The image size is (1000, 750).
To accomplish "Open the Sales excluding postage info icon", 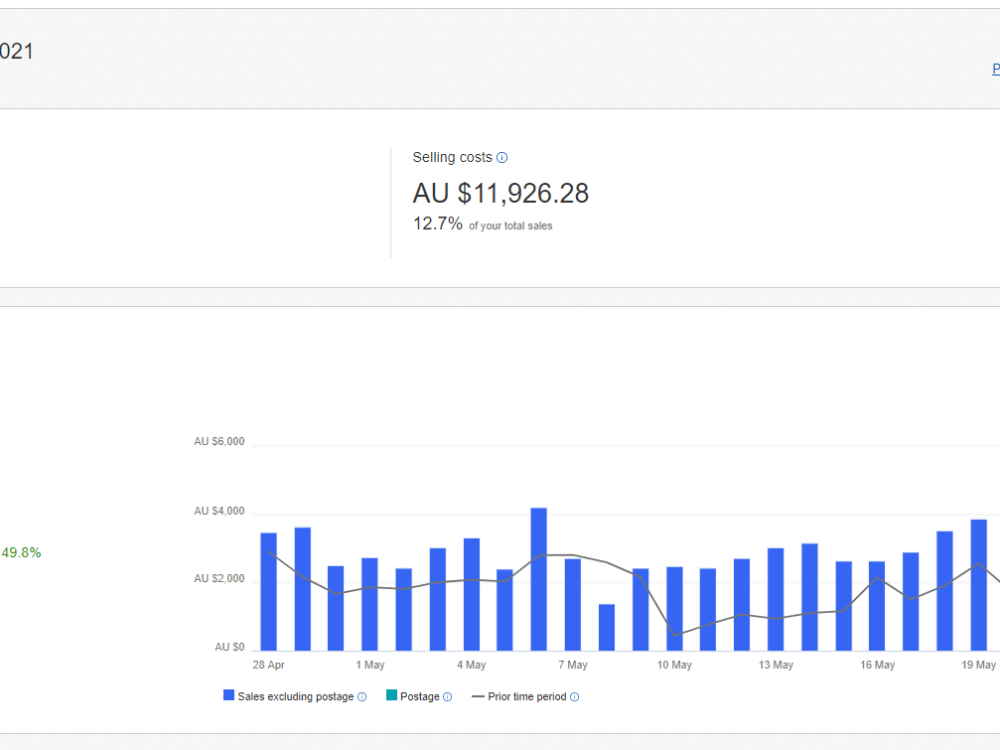I will (x=362, y=697).
